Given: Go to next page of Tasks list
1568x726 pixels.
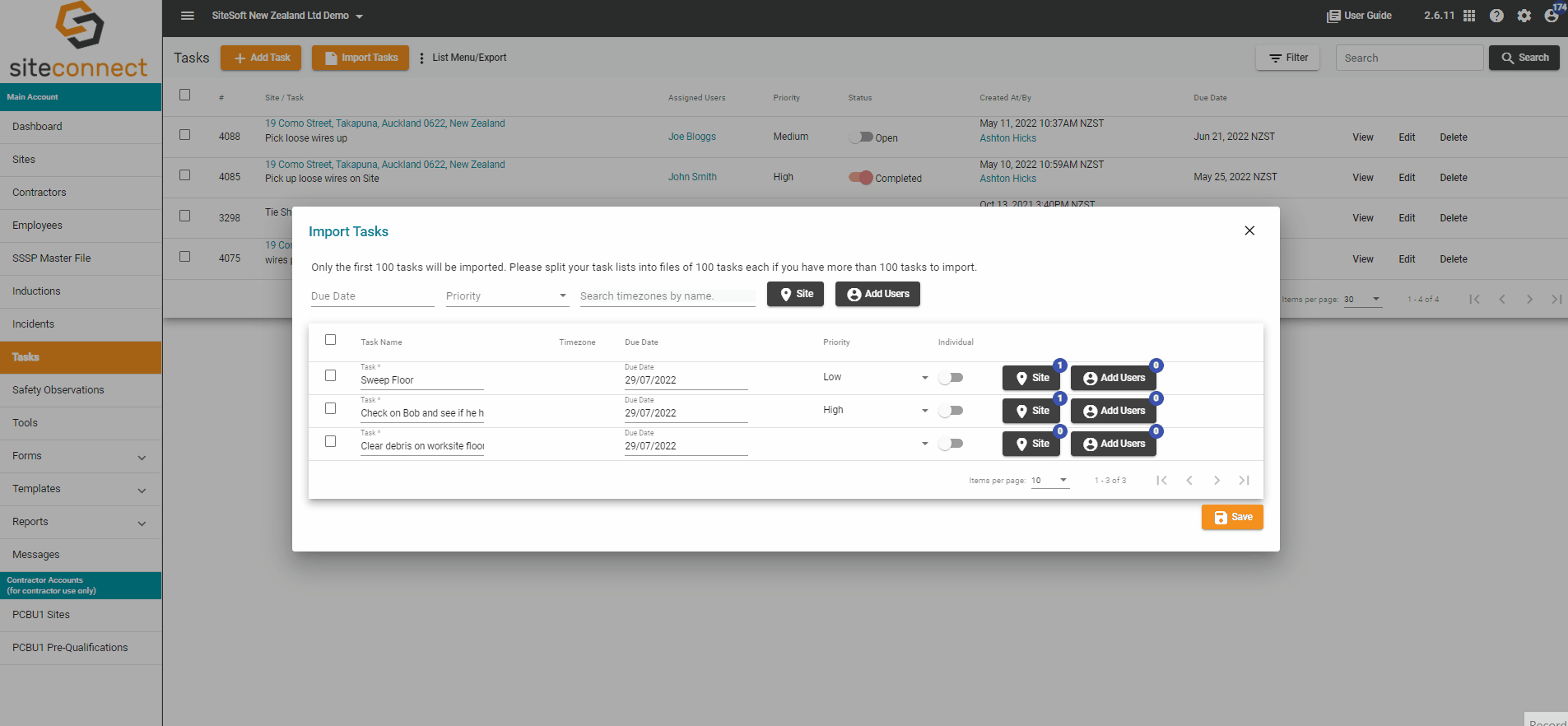Looking at the screenshot, I should coord(1529,300).
